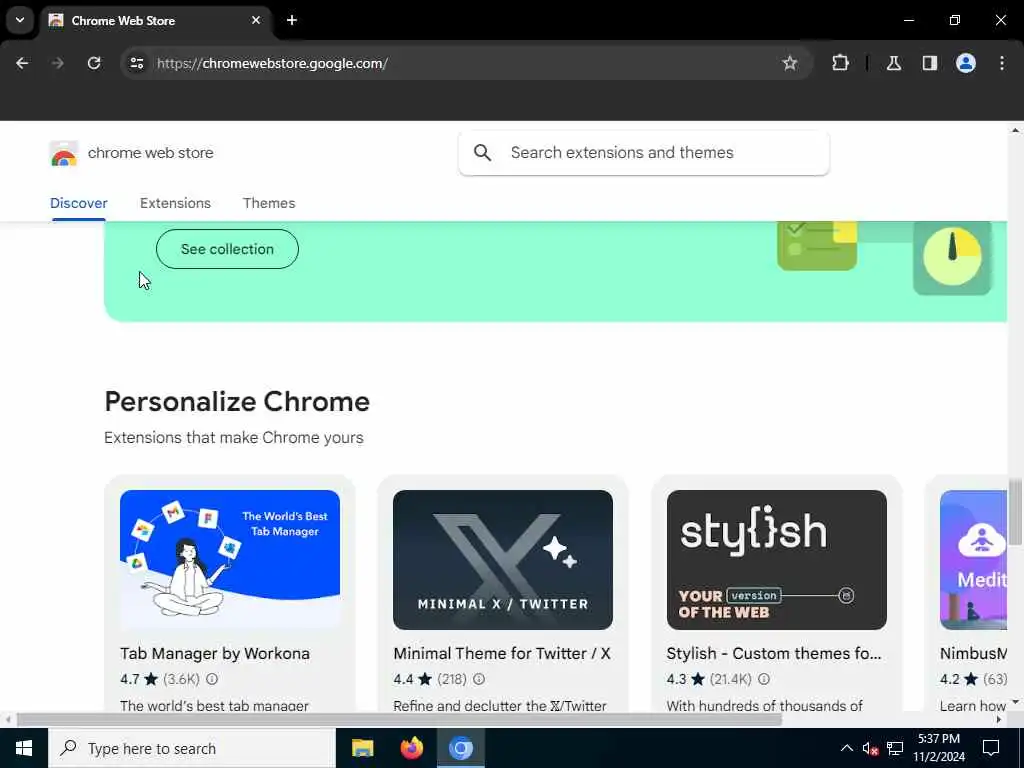Open Minimal Theme for Twitter / X title

pos(502,654)
